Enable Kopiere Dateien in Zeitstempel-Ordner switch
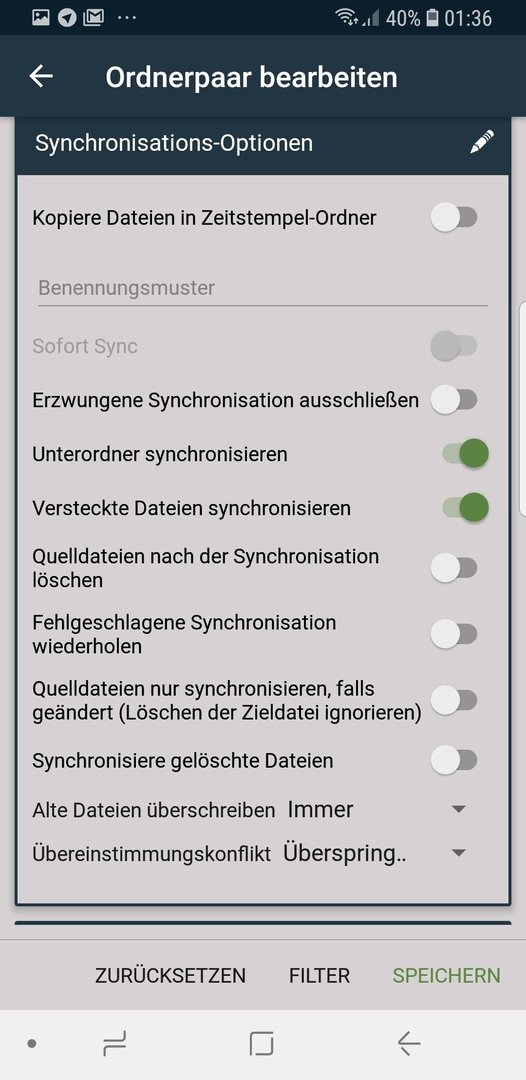The image size is (526, 1080). point(454,218)
